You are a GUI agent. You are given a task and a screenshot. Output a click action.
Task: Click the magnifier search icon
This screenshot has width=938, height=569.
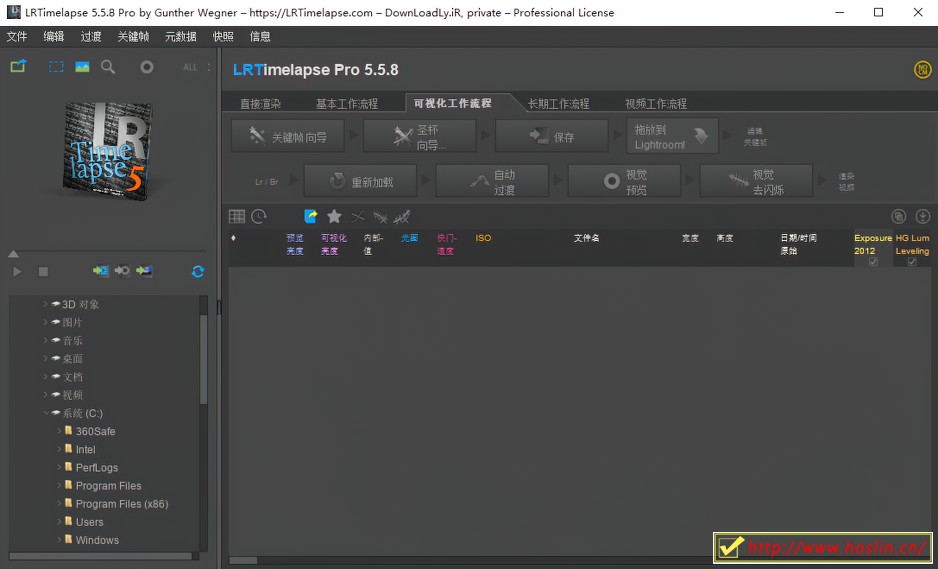pos(108,67)
